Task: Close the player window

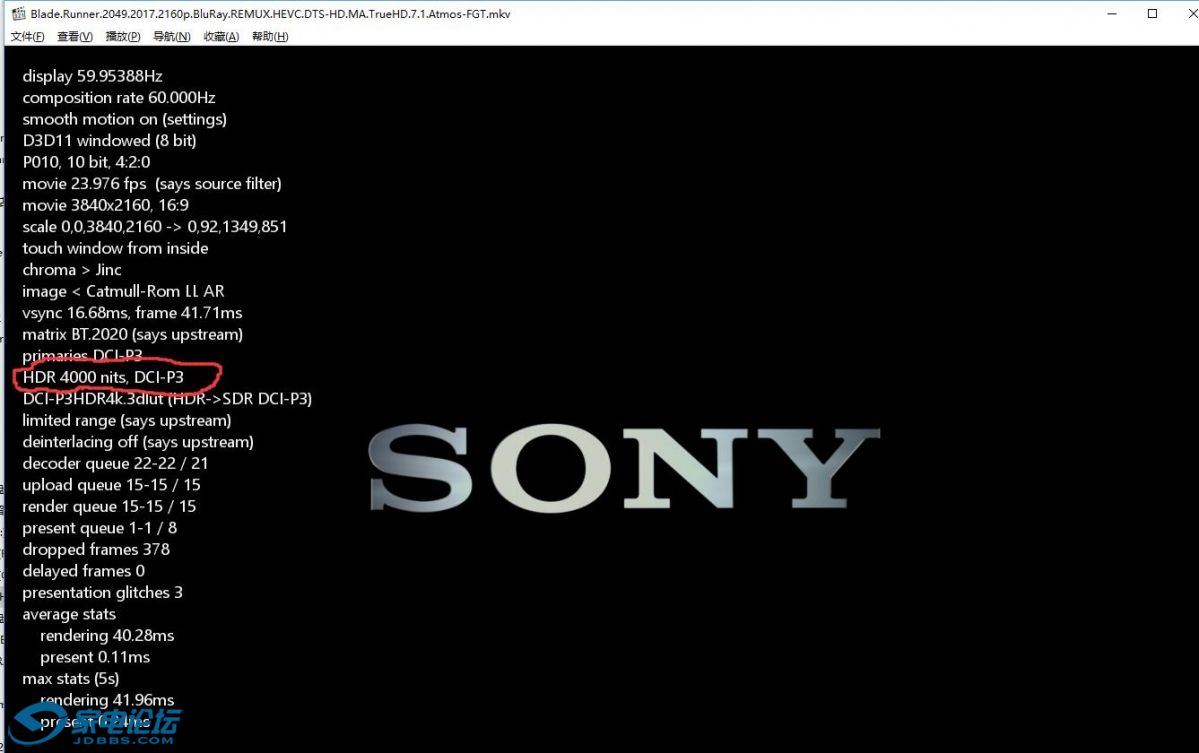Action: tap(1182, 15)
